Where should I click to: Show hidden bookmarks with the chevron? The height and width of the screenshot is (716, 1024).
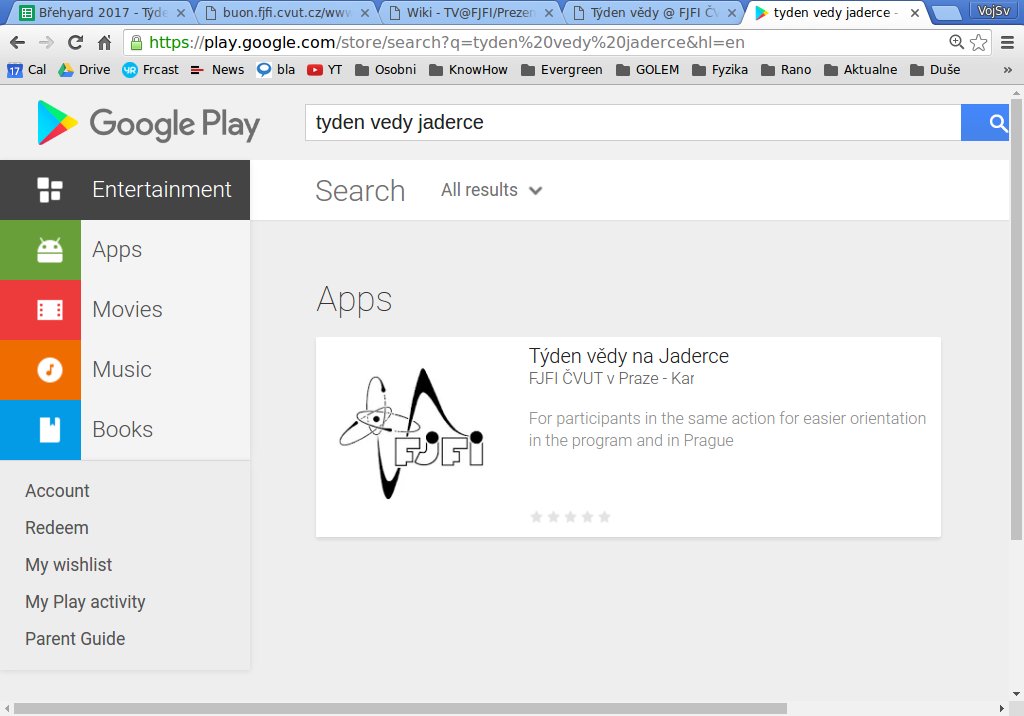[x=1007, y=70]
